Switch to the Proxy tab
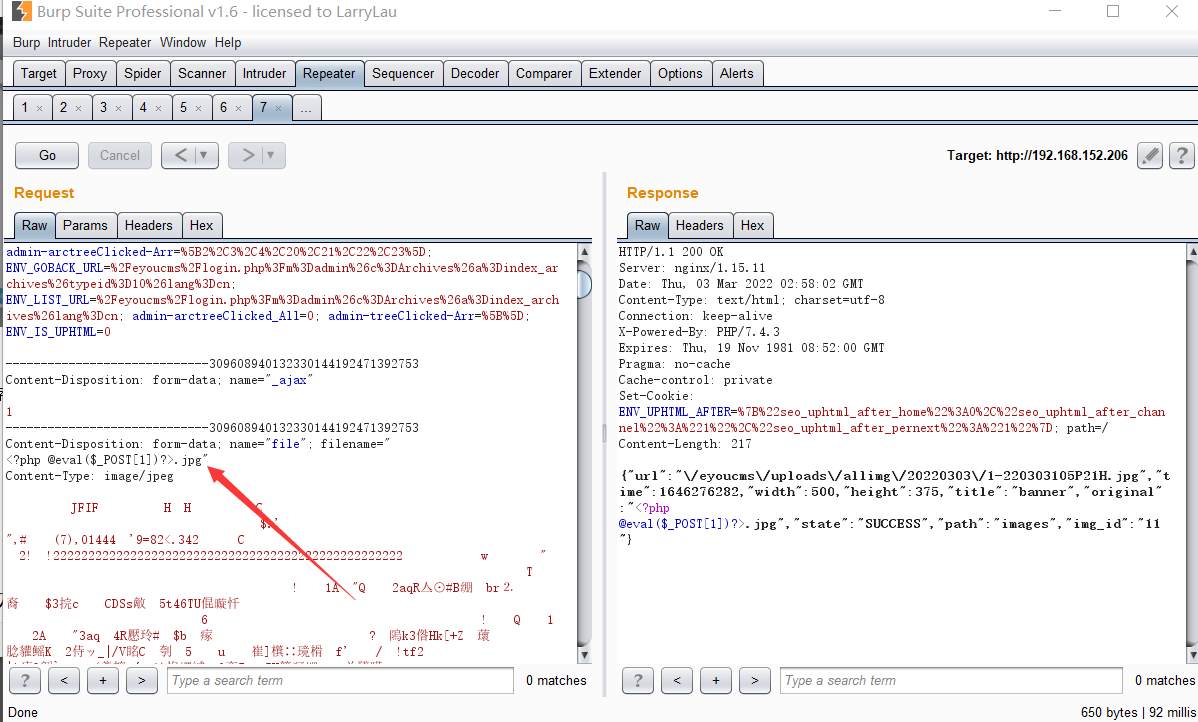 90,73
